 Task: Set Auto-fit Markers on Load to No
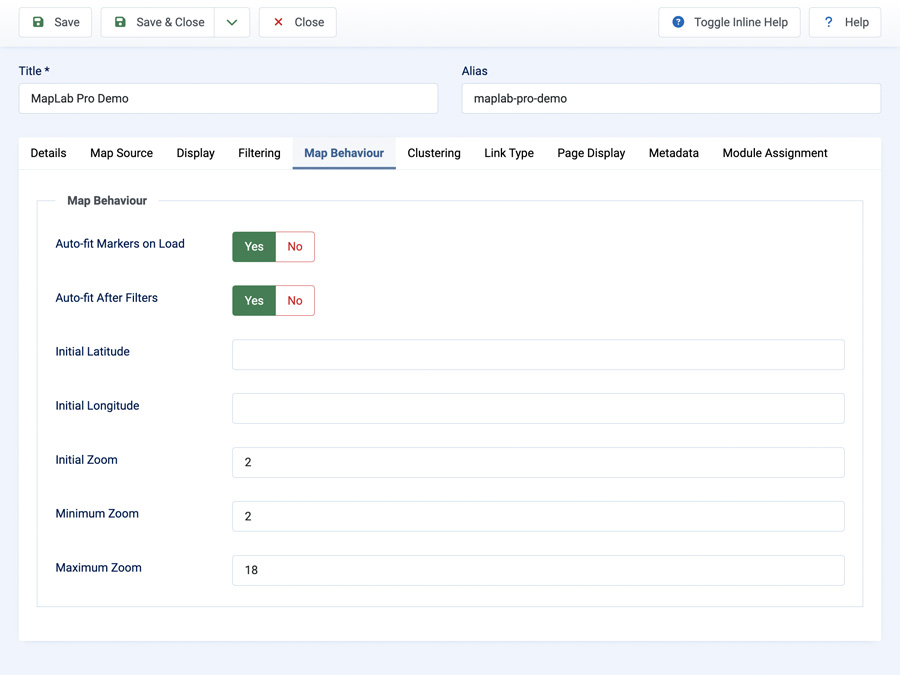[x=295, y=247]
